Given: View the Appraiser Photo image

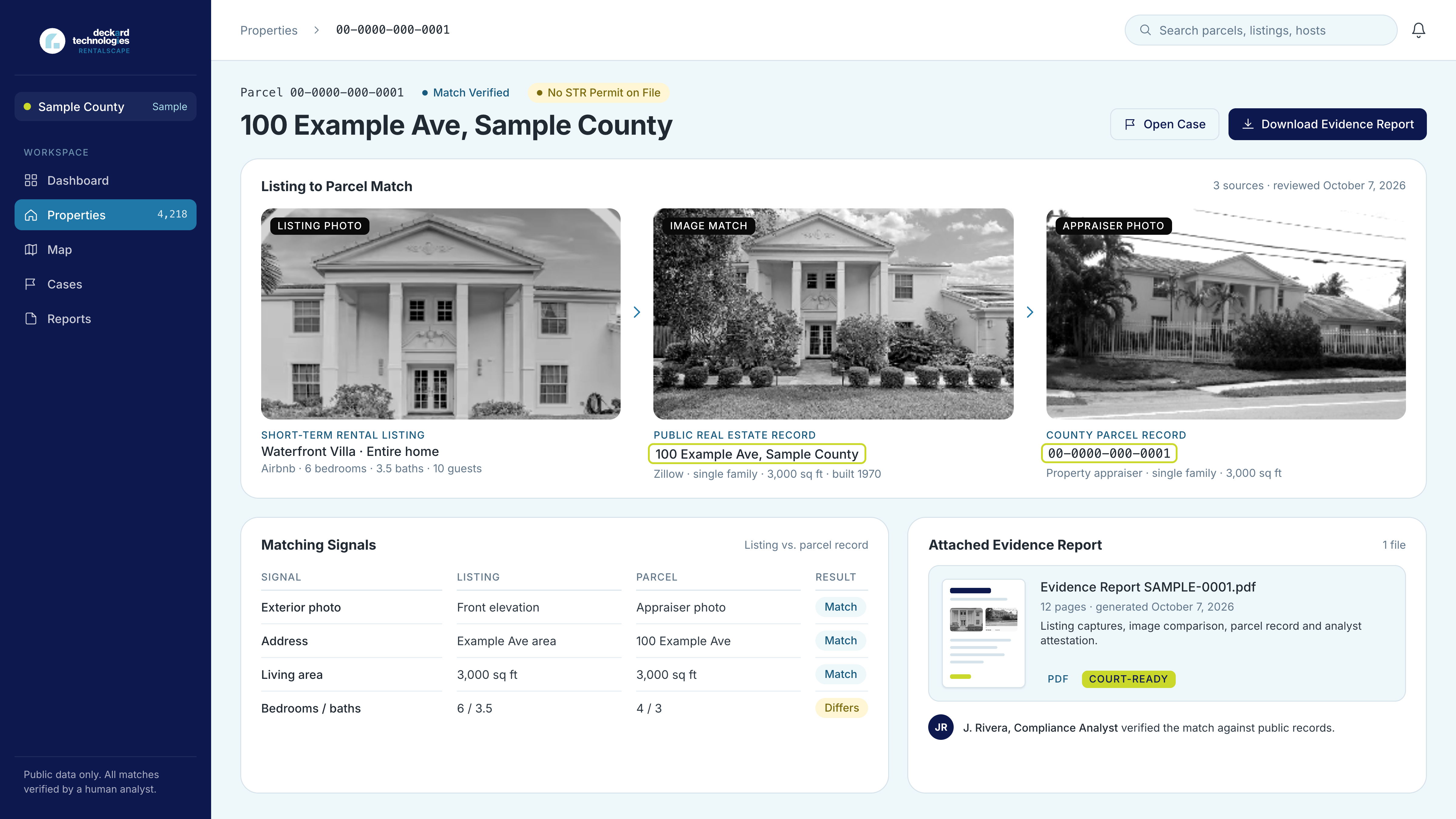Looking at the screenshot, I should click(x=1225, y=314).
